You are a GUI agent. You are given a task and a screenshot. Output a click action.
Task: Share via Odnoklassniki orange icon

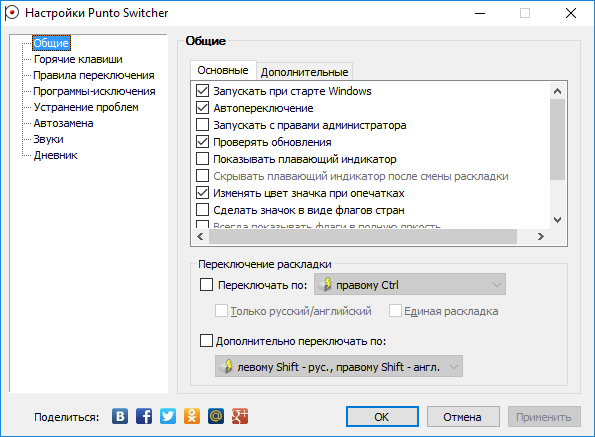192,417
